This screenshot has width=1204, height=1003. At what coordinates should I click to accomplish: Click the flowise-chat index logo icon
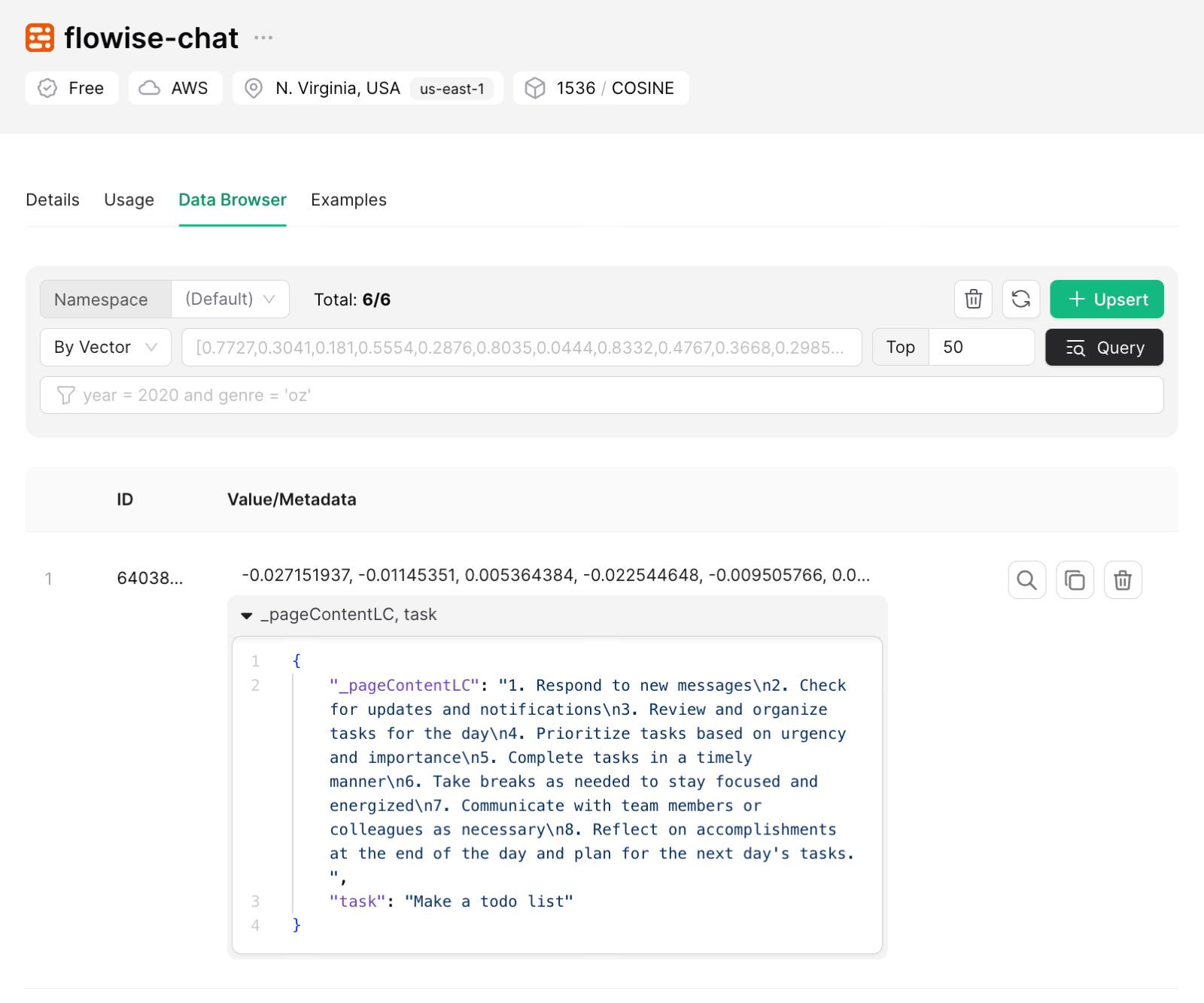pos(40,38)
